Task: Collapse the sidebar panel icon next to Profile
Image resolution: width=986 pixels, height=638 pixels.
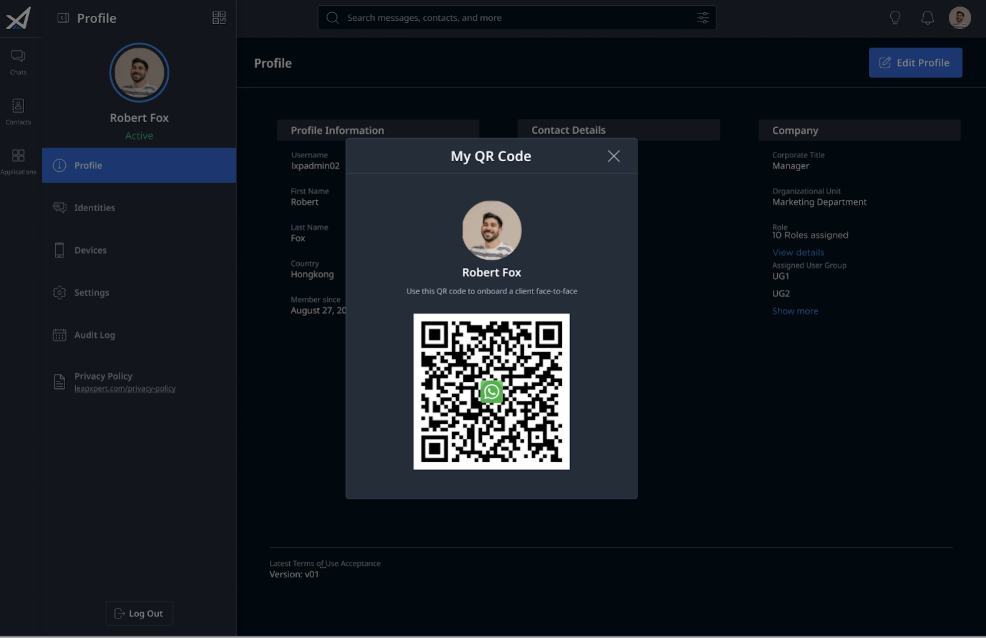Action: coord(63,18)
